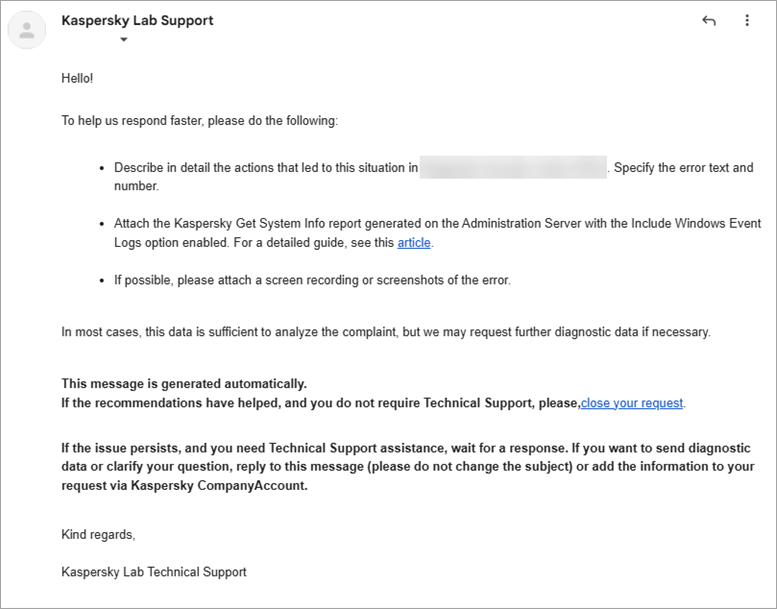Click the "Kaspersky Lab Technical Support" signature
The height and width of the screenshot is (609, 777).
click(154, 572)
